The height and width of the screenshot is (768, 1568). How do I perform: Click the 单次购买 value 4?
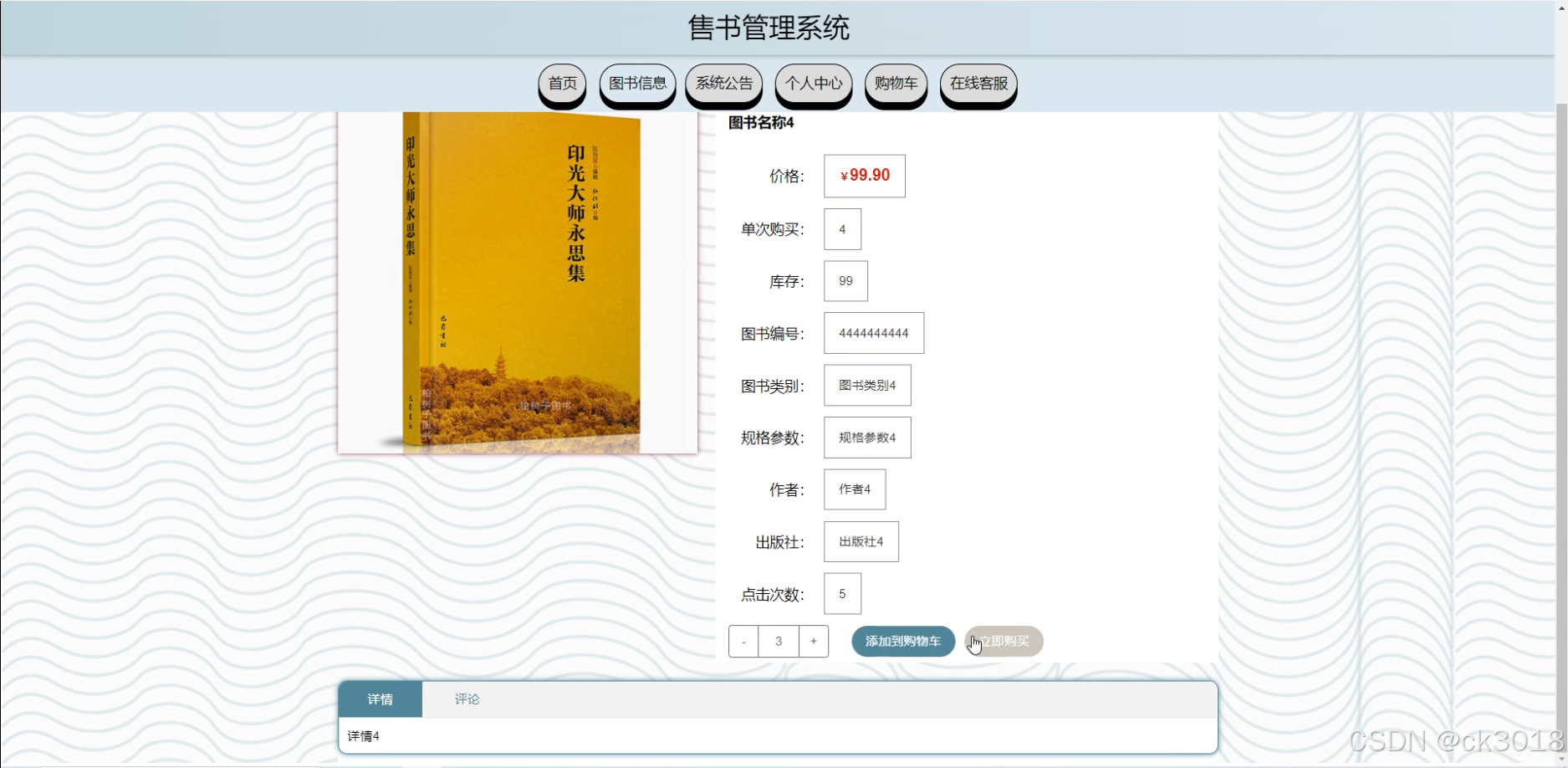click(x=842, y=229)
